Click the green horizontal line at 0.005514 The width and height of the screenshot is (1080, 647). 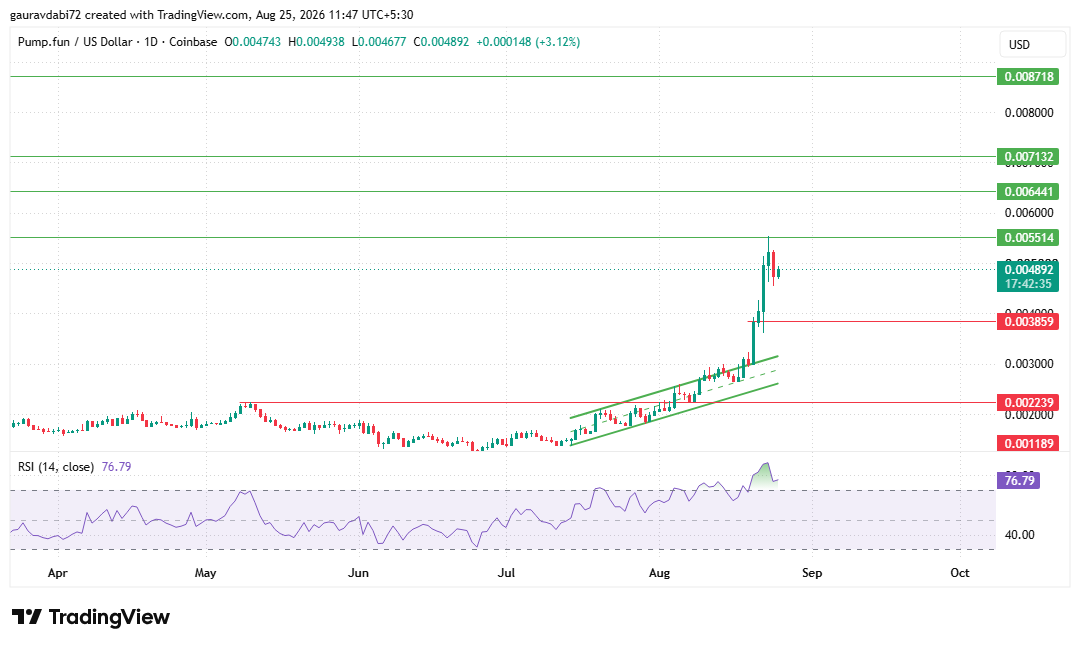tap(503, 238)
